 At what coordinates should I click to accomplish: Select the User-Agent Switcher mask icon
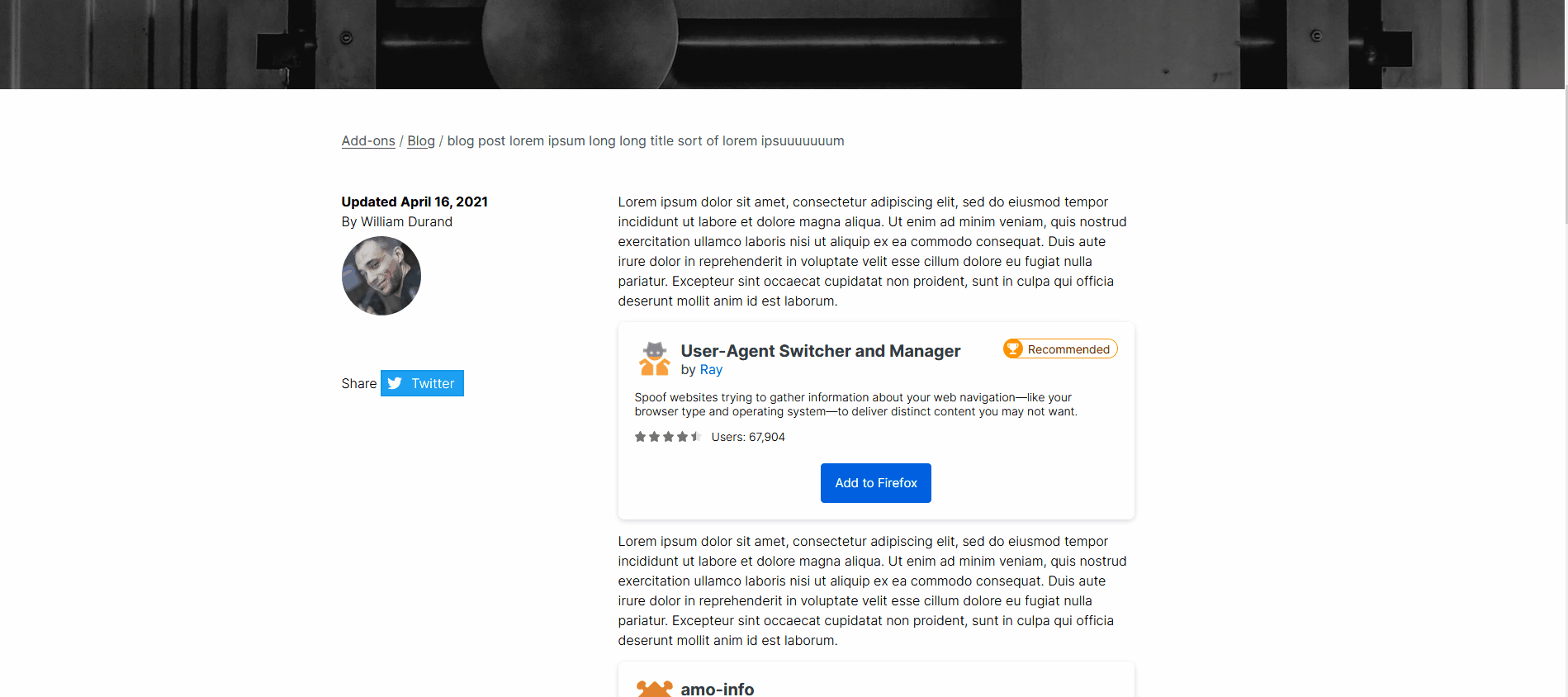655,358
